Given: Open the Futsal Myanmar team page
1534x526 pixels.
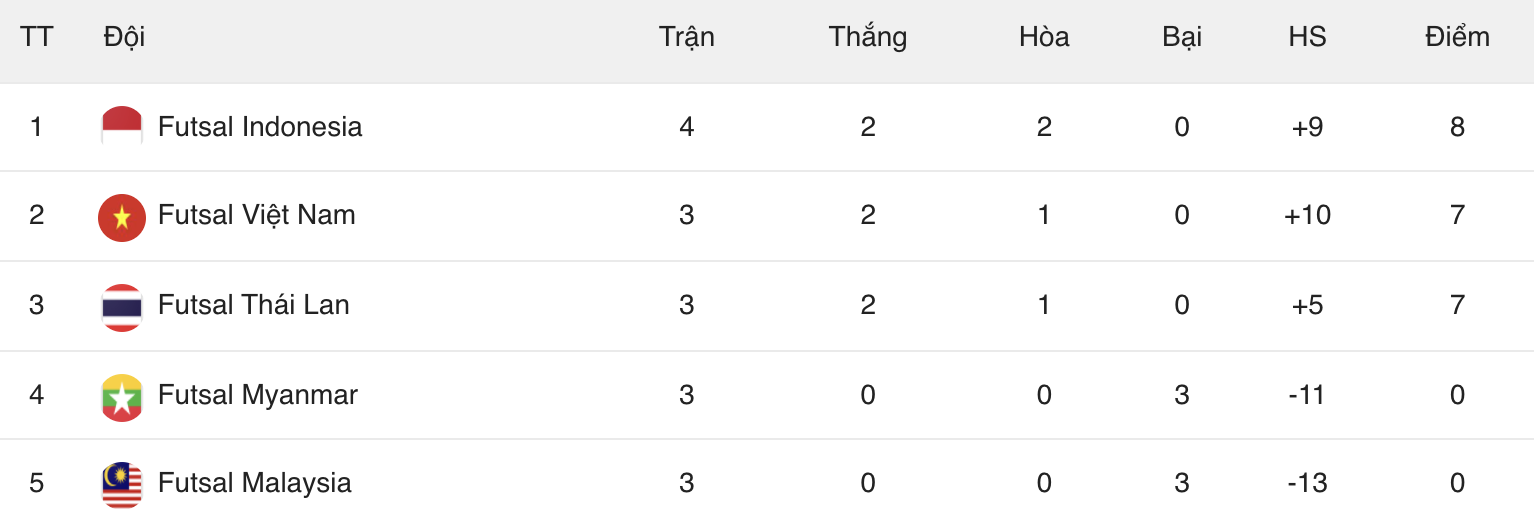Looking at the screenshot, I should point(258,395).
